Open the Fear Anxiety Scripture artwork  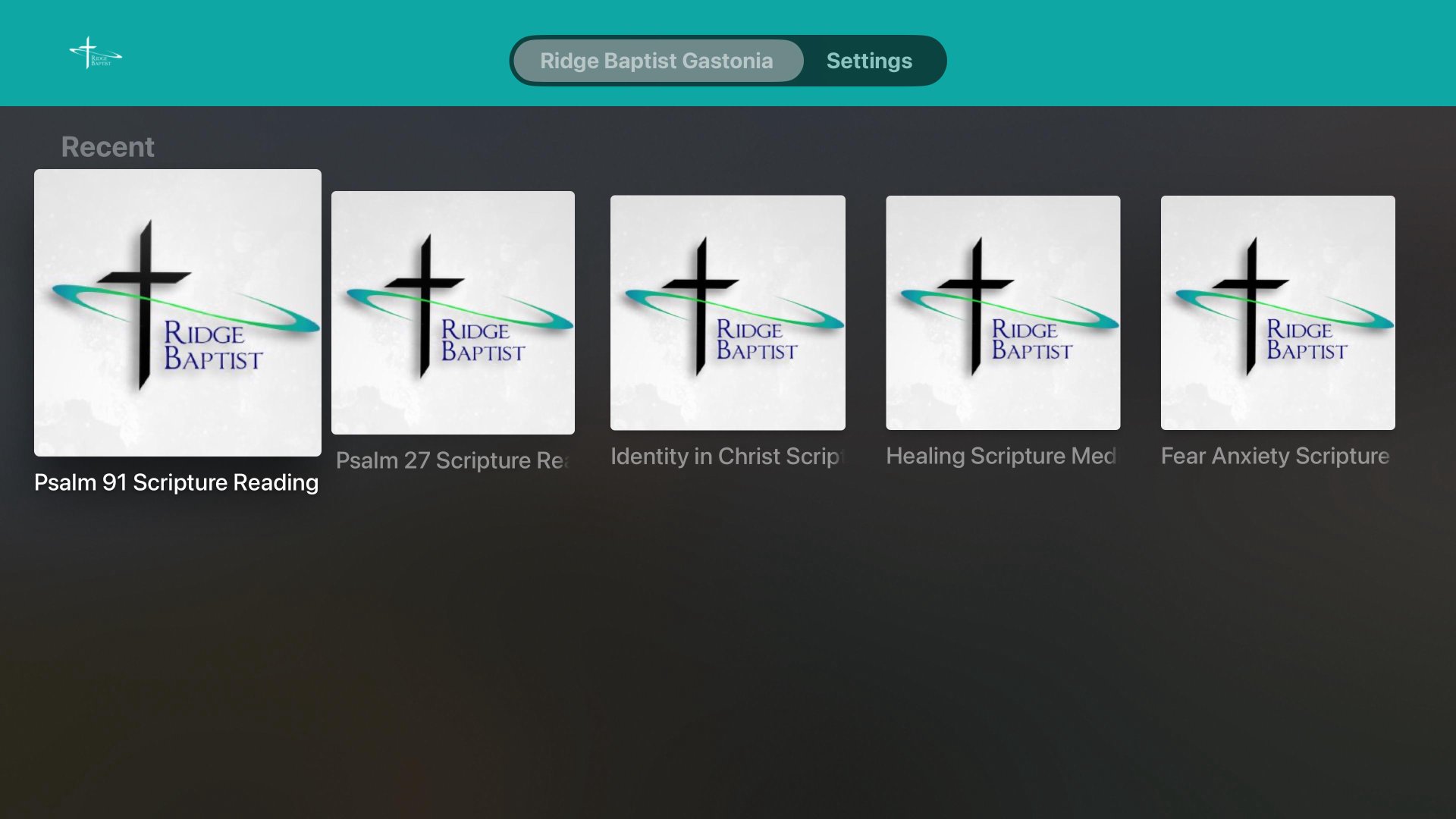tap(1277, 312)
